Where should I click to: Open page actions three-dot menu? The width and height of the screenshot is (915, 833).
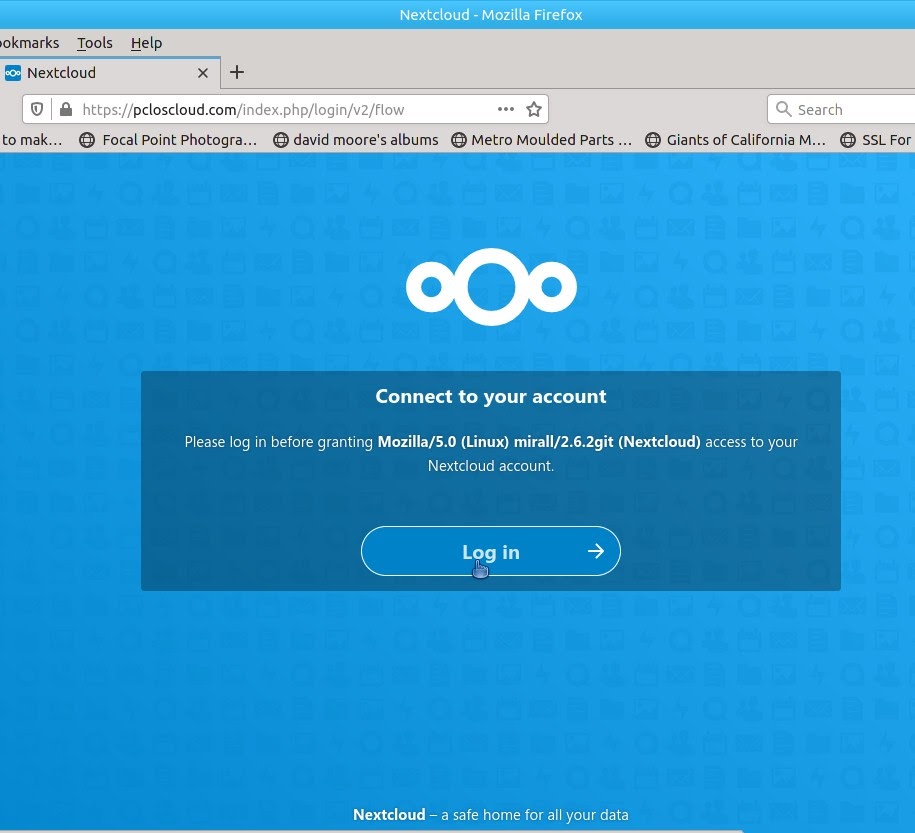[506, 109]
